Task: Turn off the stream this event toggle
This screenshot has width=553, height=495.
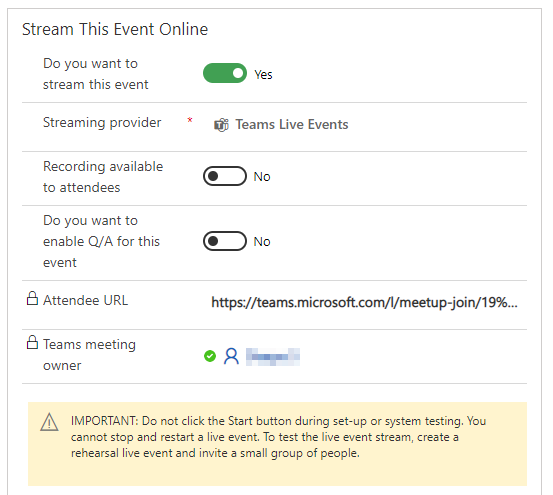Action: pyautogui.click(x=225, y=73)
